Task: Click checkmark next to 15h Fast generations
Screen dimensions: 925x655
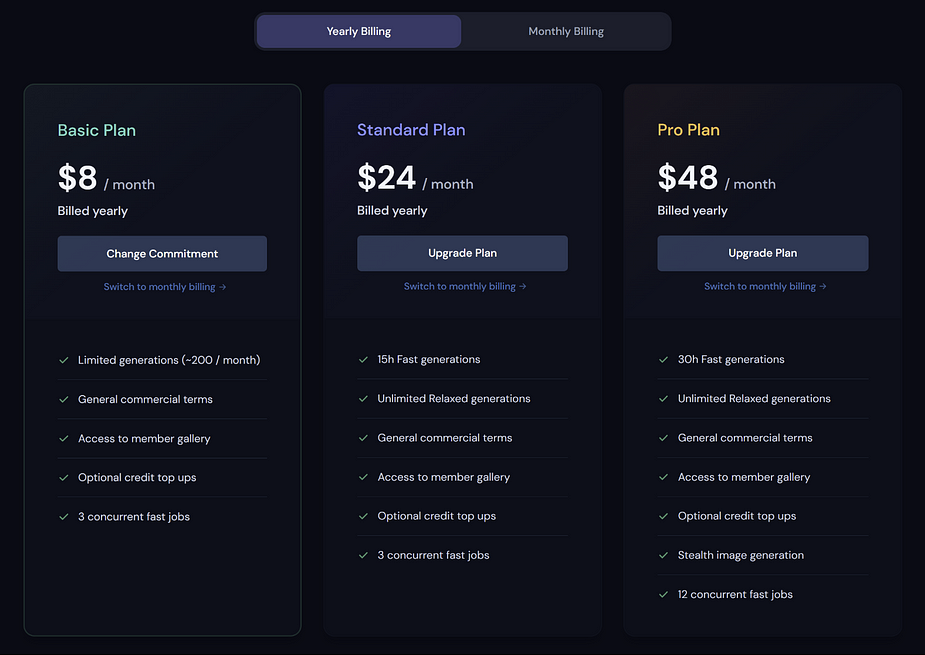Action: (x=363, y=359)
